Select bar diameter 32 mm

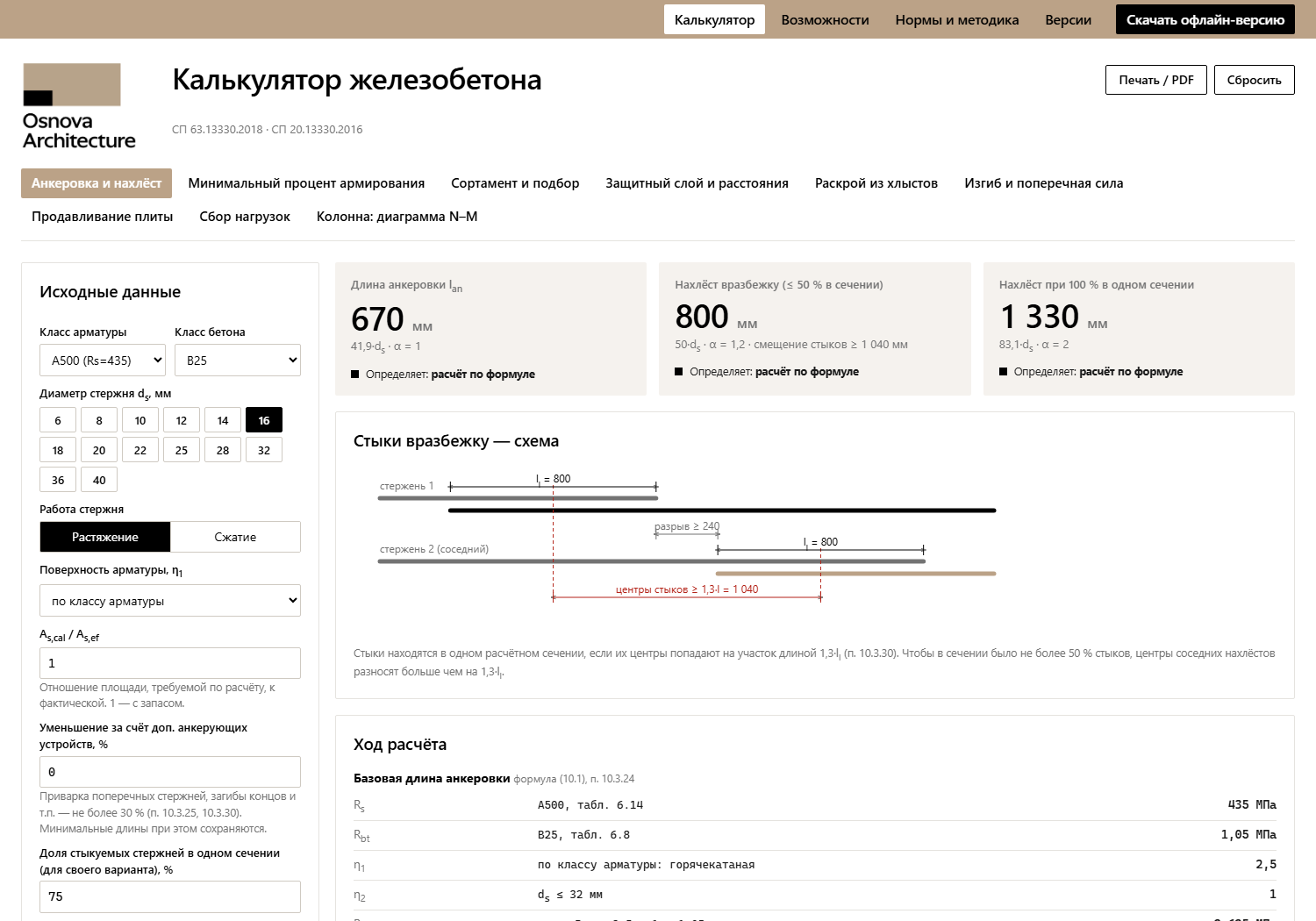(x=264, y=450)
